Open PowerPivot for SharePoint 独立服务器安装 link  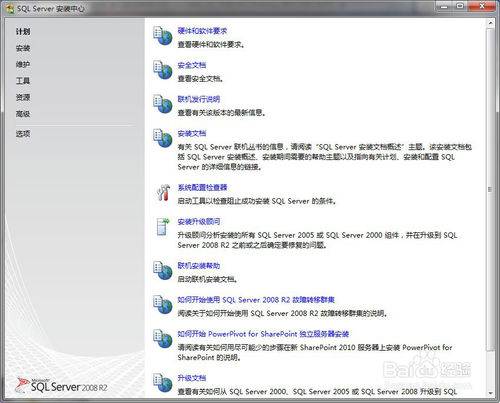[263, 334]
